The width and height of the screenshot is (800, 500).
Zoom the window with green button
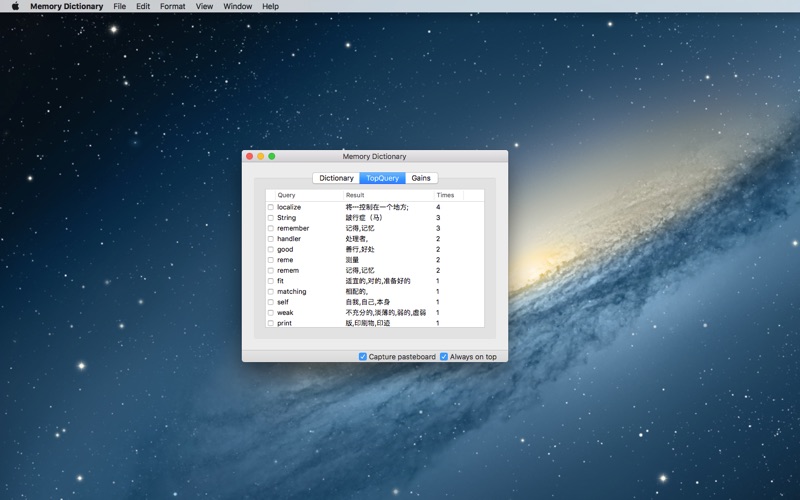point(272,156)
